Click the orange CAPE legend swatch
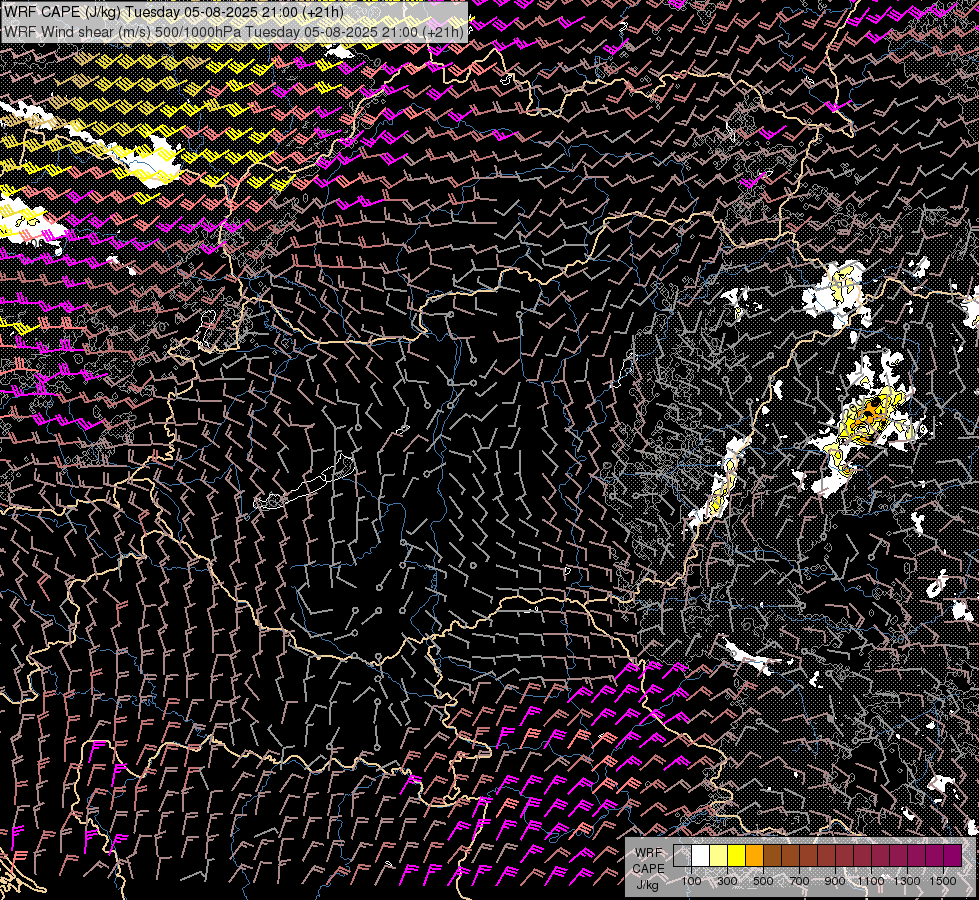 [754, 856]
